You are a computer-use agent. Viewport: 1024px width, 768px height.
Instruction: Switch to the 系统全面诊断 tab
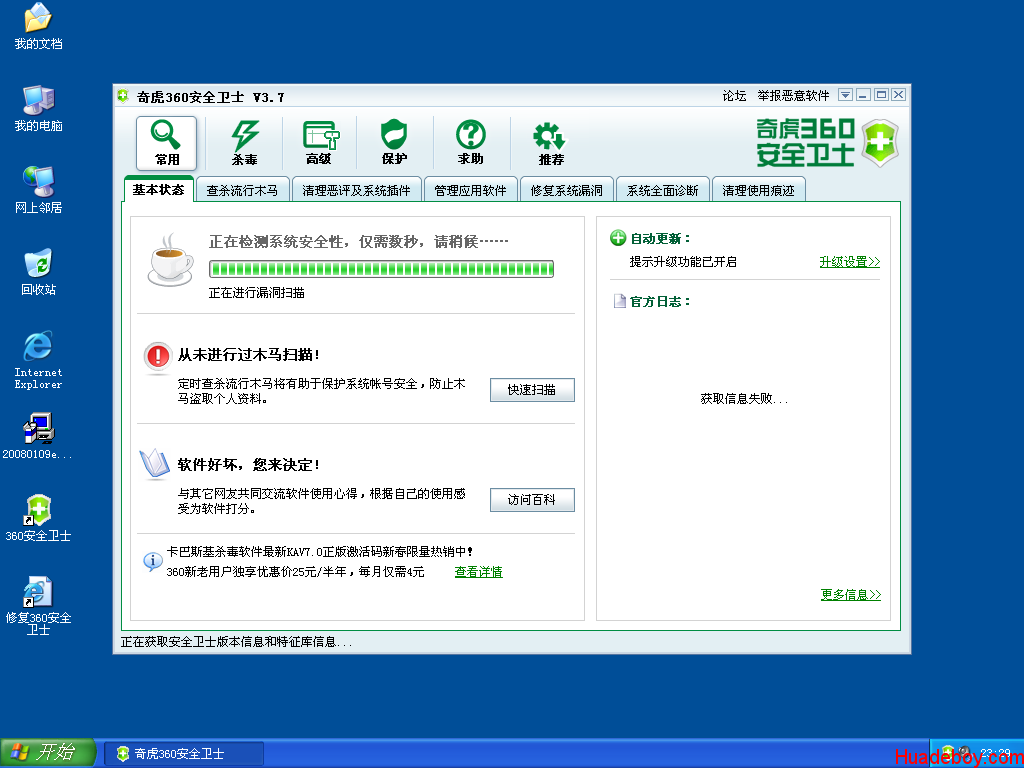[662, 190]
